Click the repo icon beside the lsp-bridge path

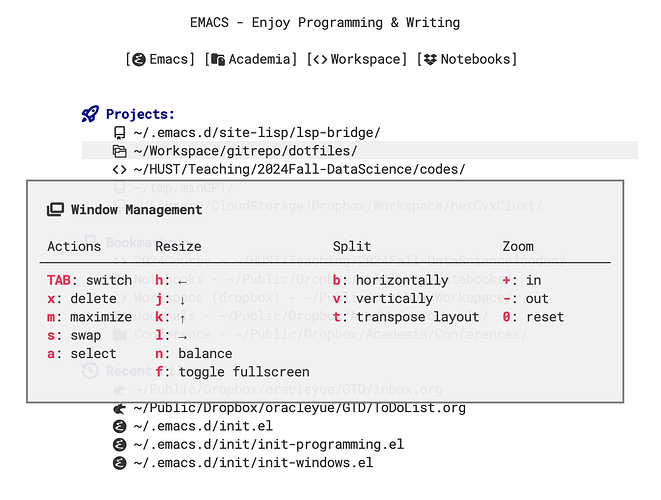(x=119, y=133)
